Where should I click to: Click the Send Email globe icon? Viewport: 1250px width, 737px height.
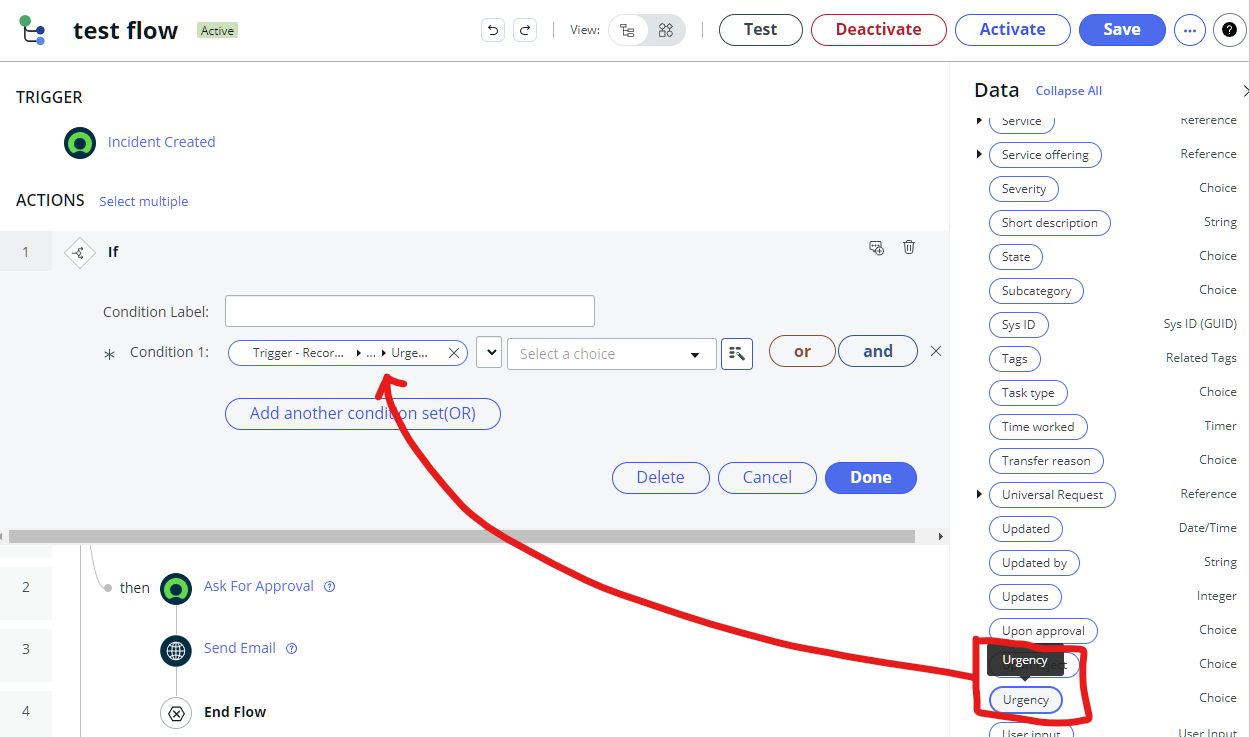coord(176,650)
